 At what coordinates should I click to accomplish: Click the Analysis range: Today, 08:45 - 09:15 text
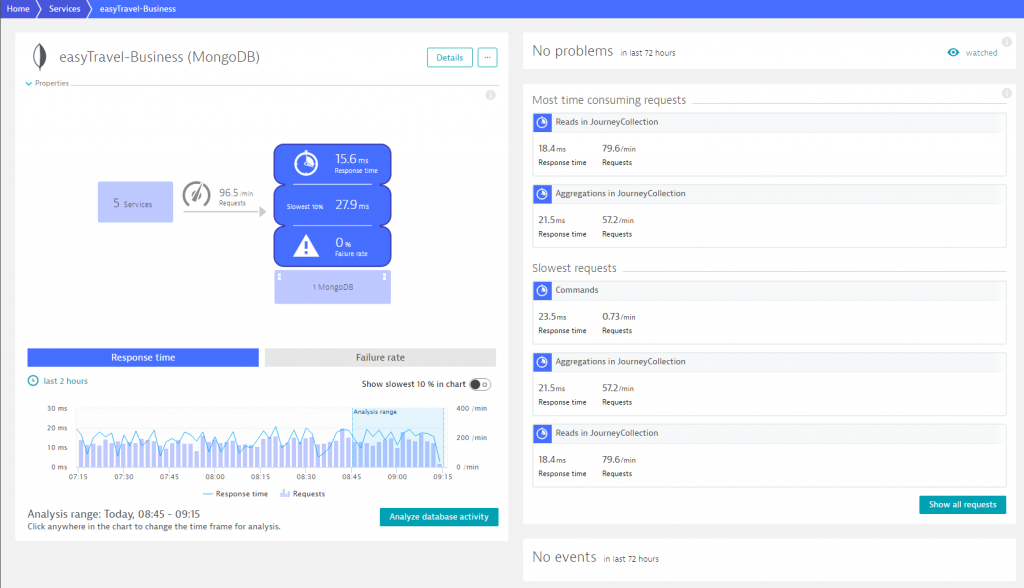pyautogui.click(x=114, y=514)
